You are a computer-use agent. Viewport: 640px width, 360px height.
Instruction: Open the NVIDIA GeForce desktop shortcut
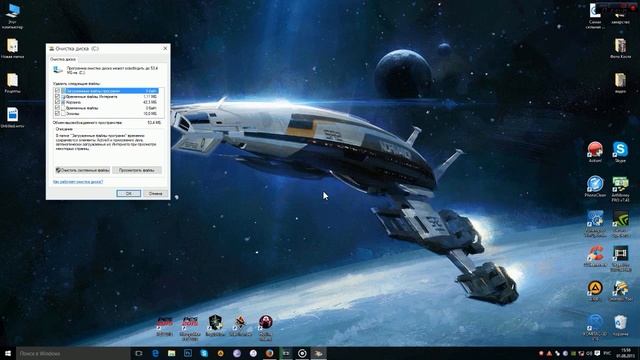coord(620,224)
